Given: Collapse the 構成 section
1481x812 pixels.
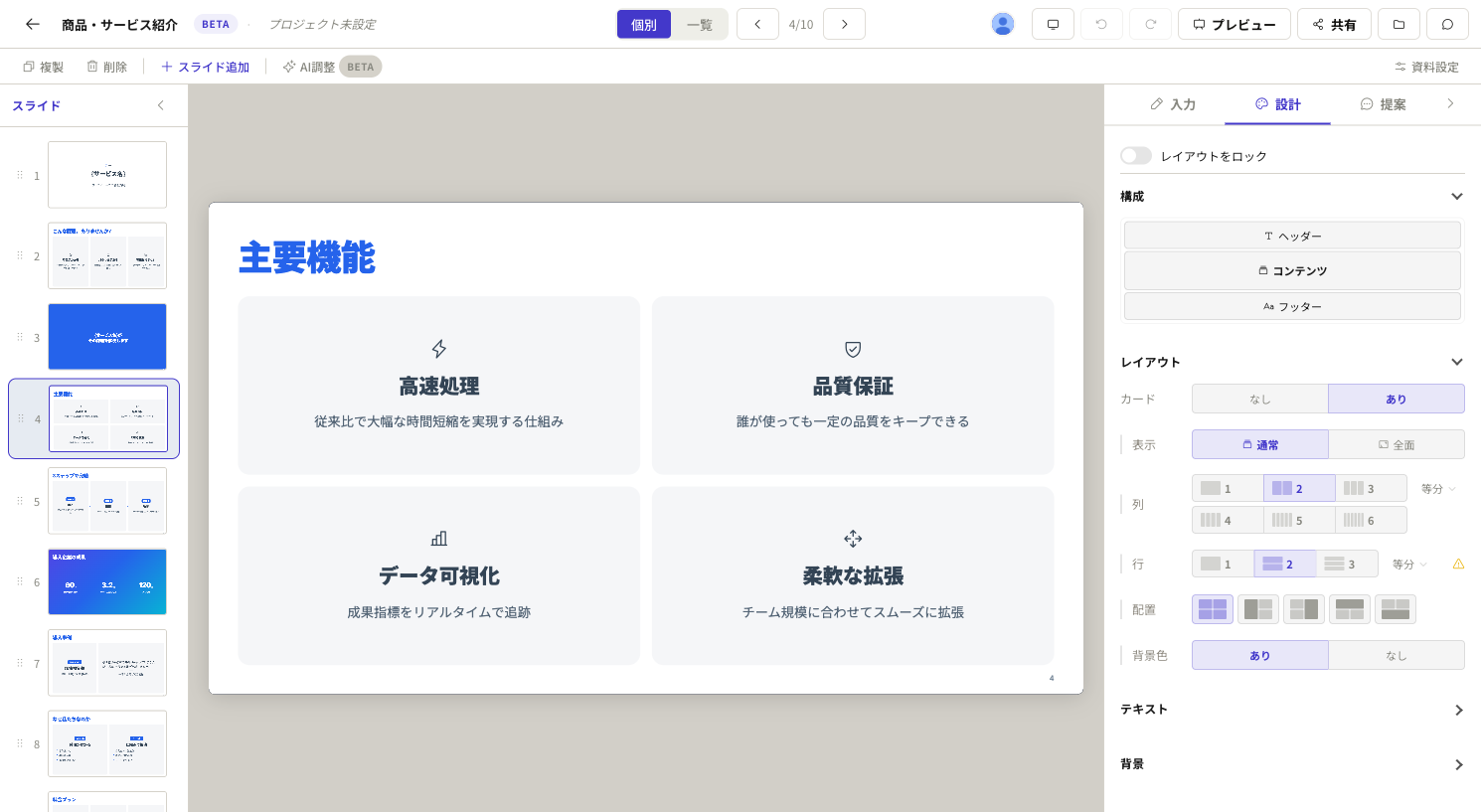Looking at the screenshot, I should [1457, 197].
